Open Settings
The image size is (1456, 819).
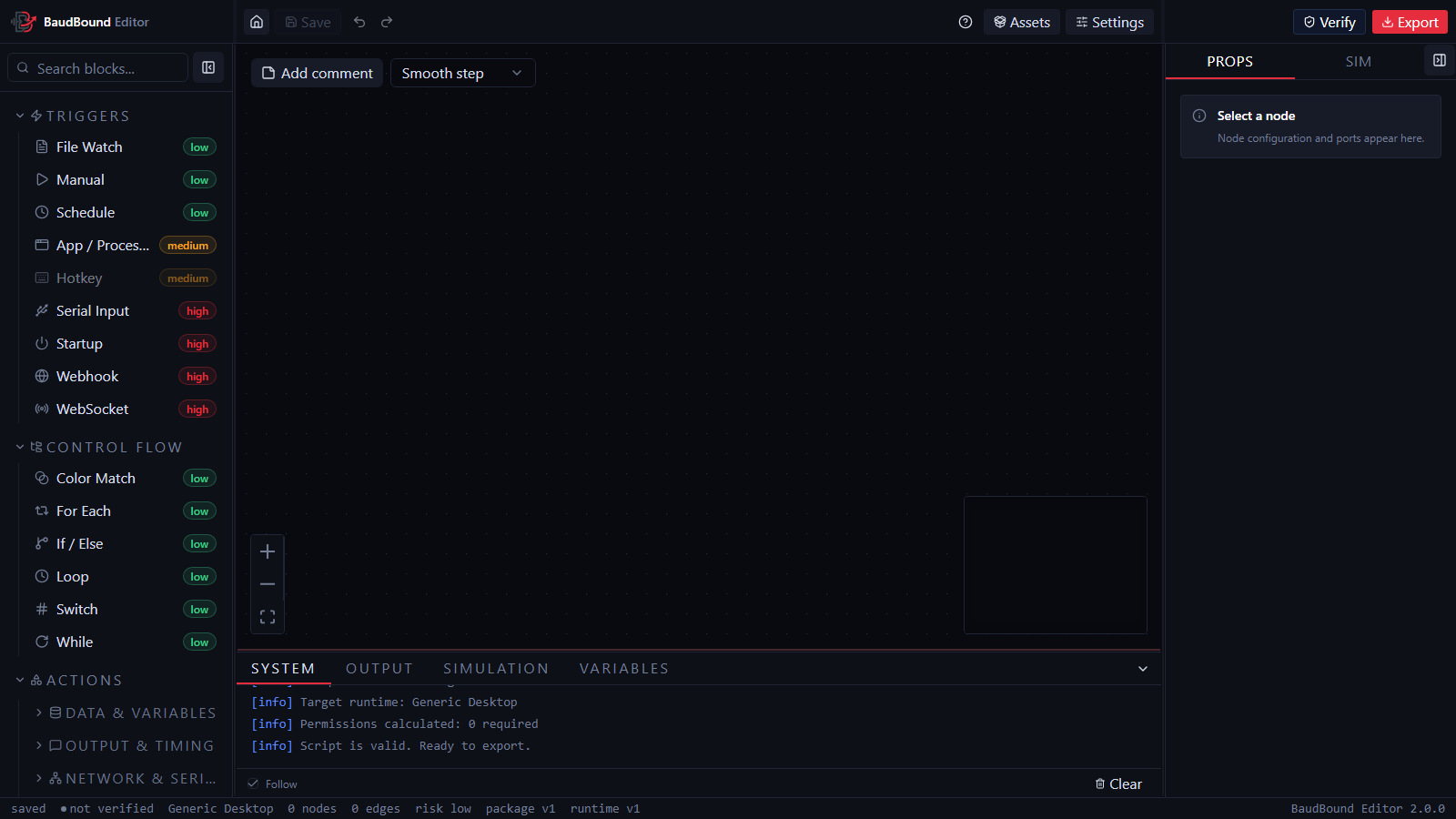pyautogui.click(x=1109, y=22)
